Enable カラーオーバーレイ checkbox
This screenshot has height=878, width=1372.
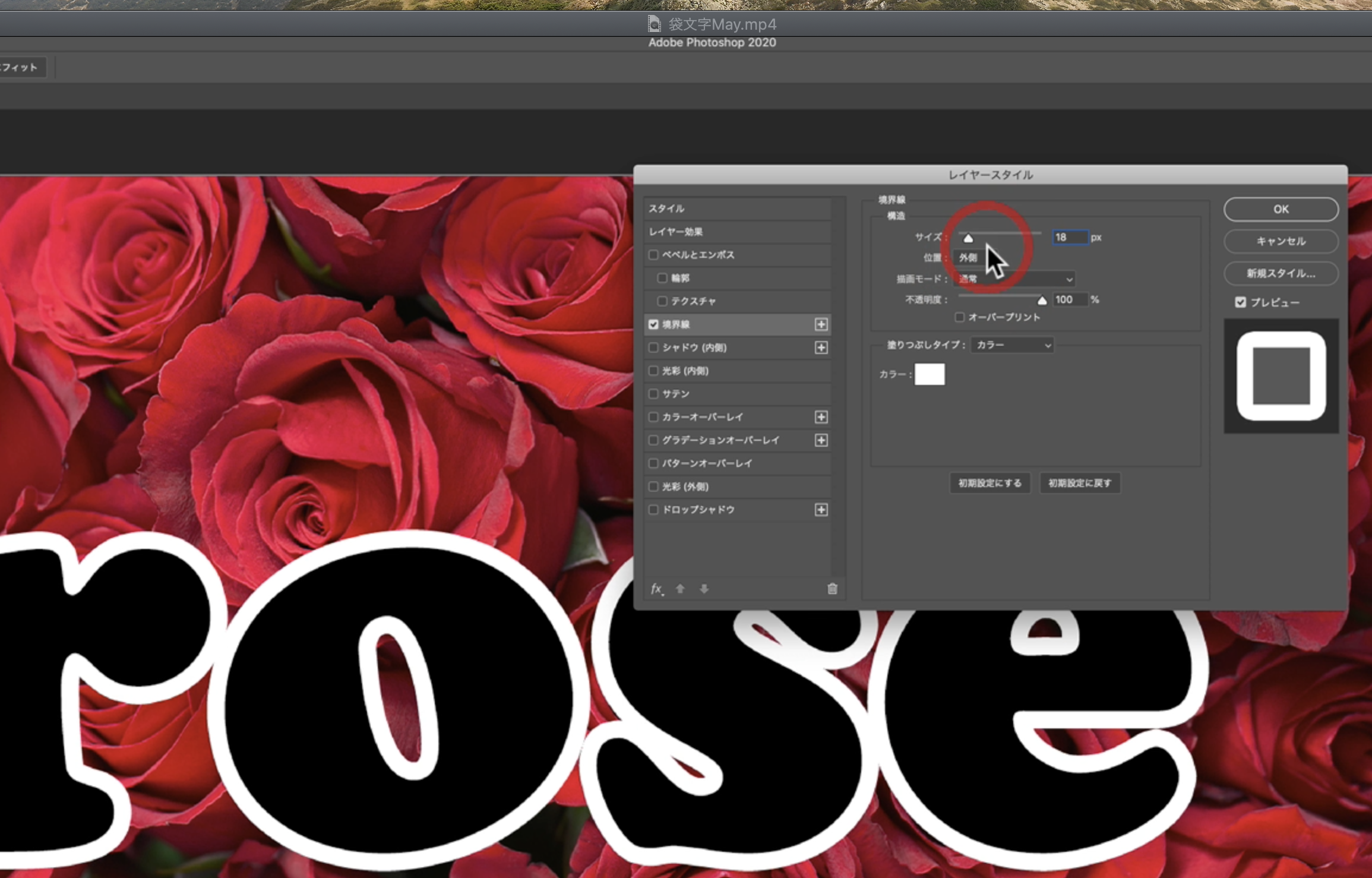(x=653, y=417)
